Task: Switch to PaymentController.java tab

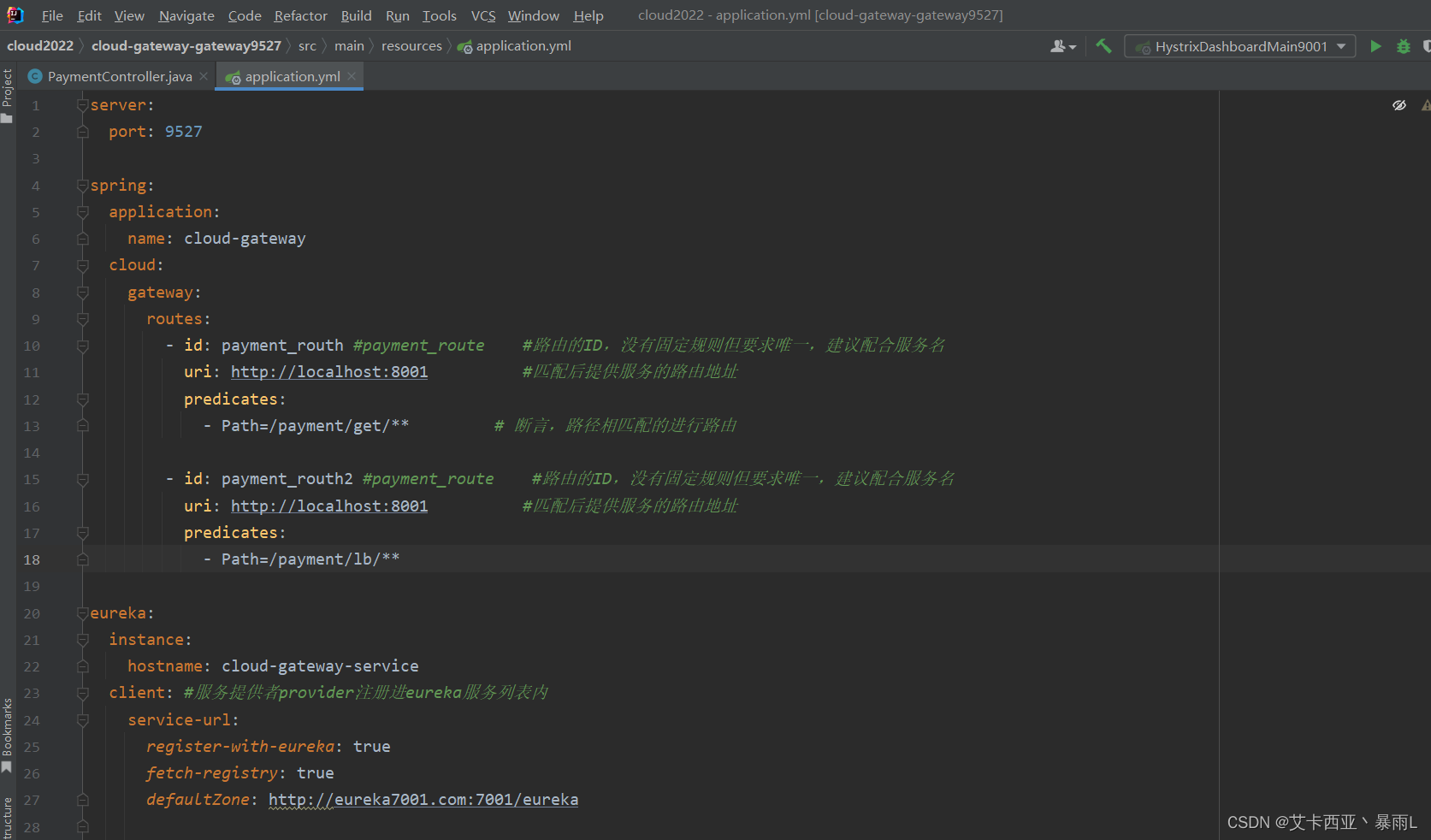Action: tap(120, 76)
